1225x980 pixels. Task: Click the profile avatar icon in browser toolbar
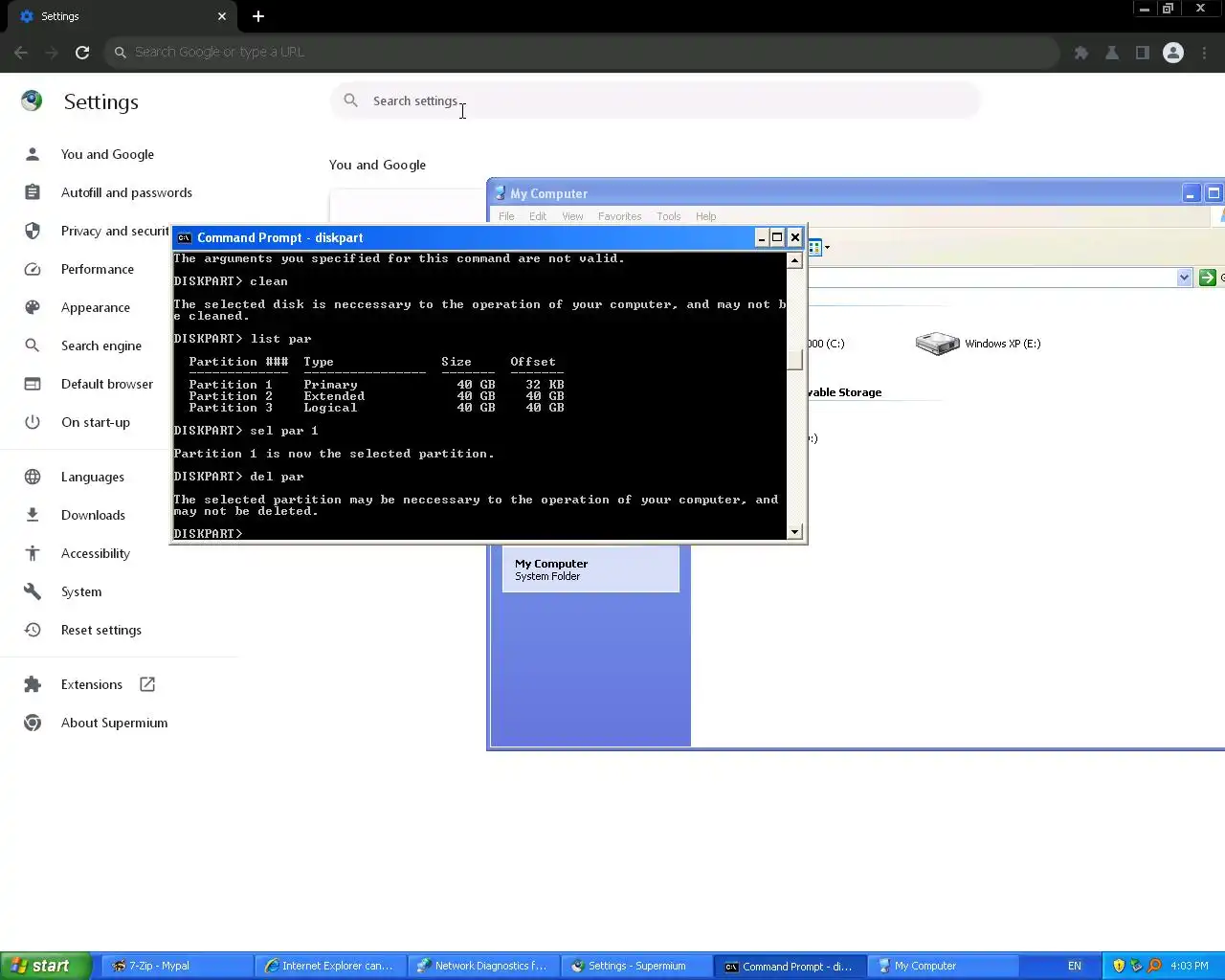1173,53
